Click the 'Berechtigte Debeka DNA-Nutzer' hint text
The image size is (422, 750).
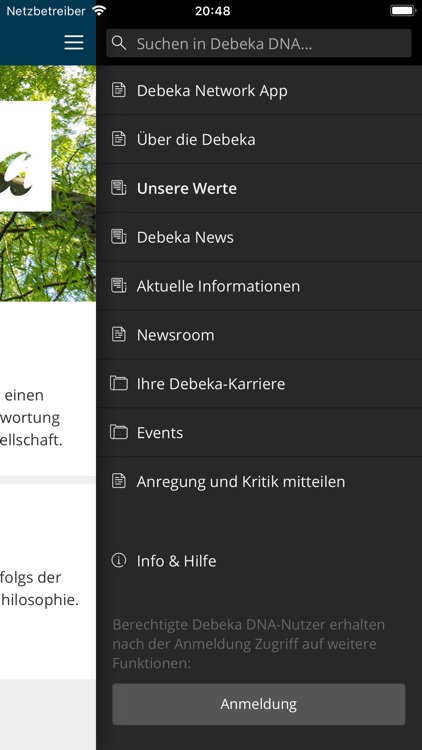249,644
